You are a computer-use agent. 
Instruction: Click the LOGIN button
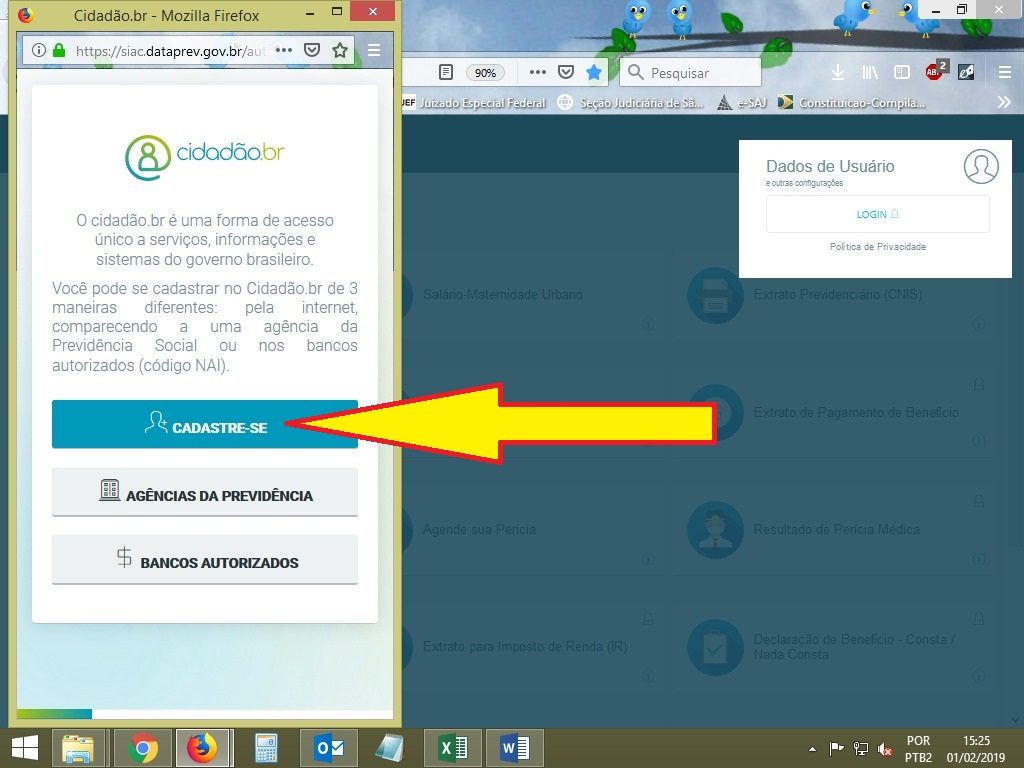(878, 214)
